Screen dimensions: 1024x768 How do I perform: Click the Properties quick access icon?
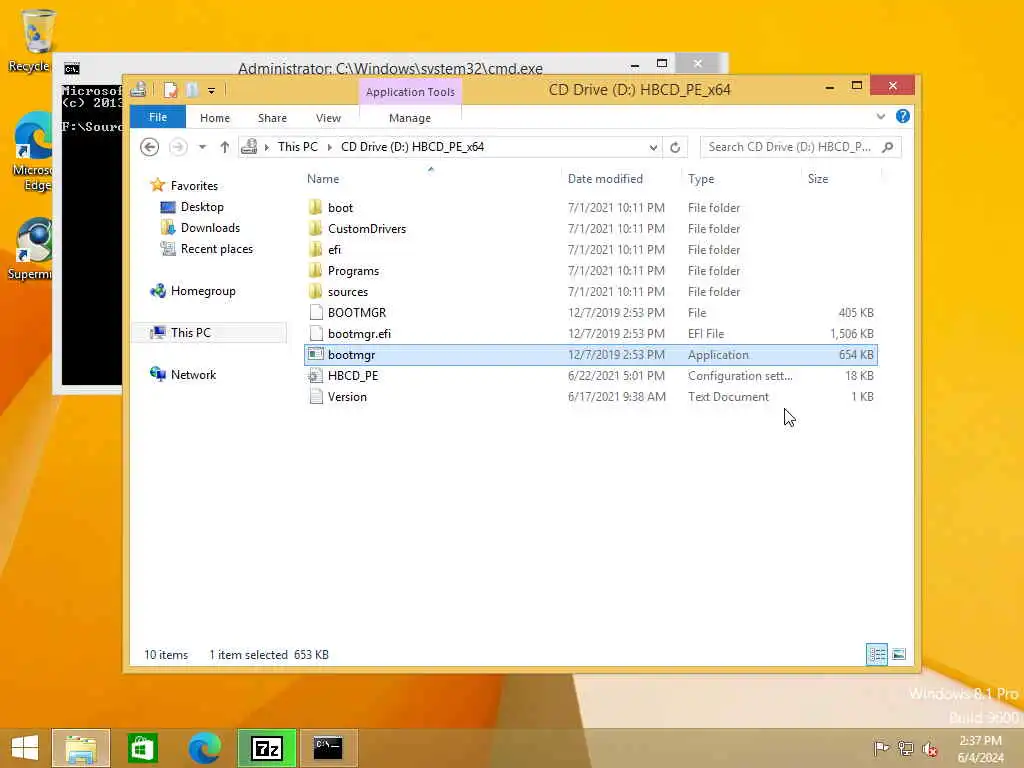[x=170, y=90]
